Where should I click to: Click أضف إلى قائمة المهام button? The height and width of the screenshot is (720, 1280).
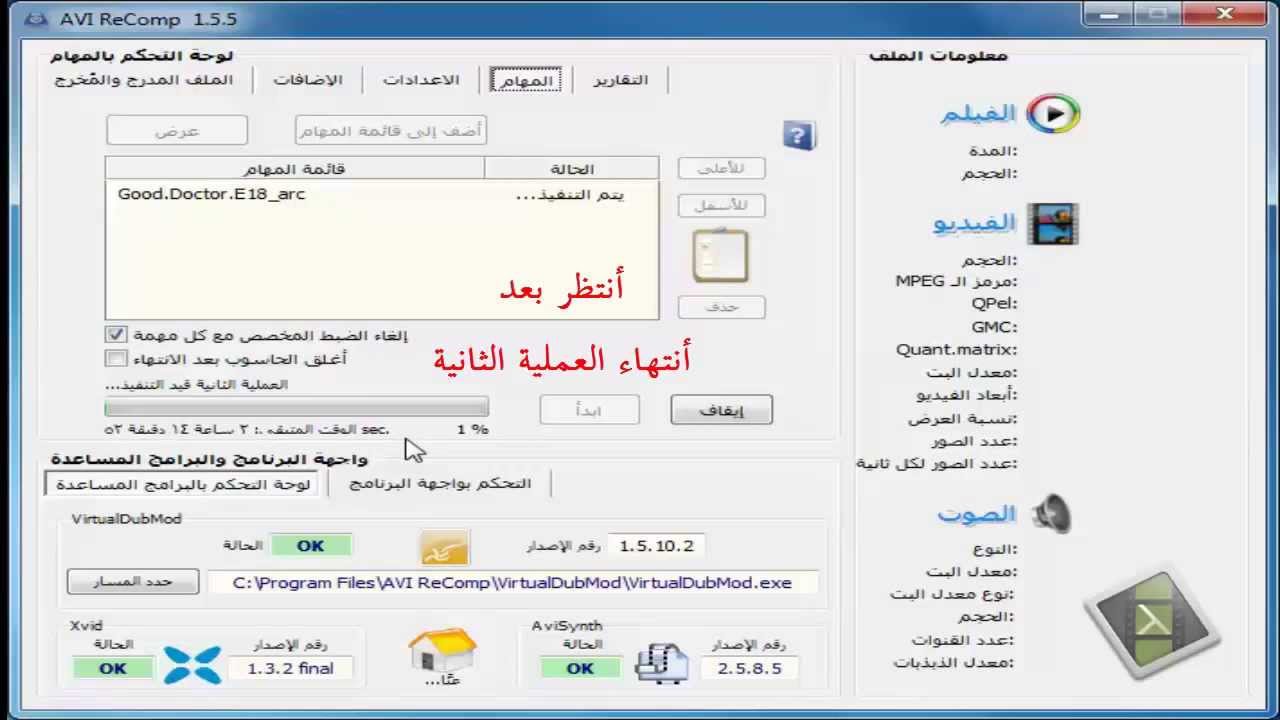click(x=391, y=131)
